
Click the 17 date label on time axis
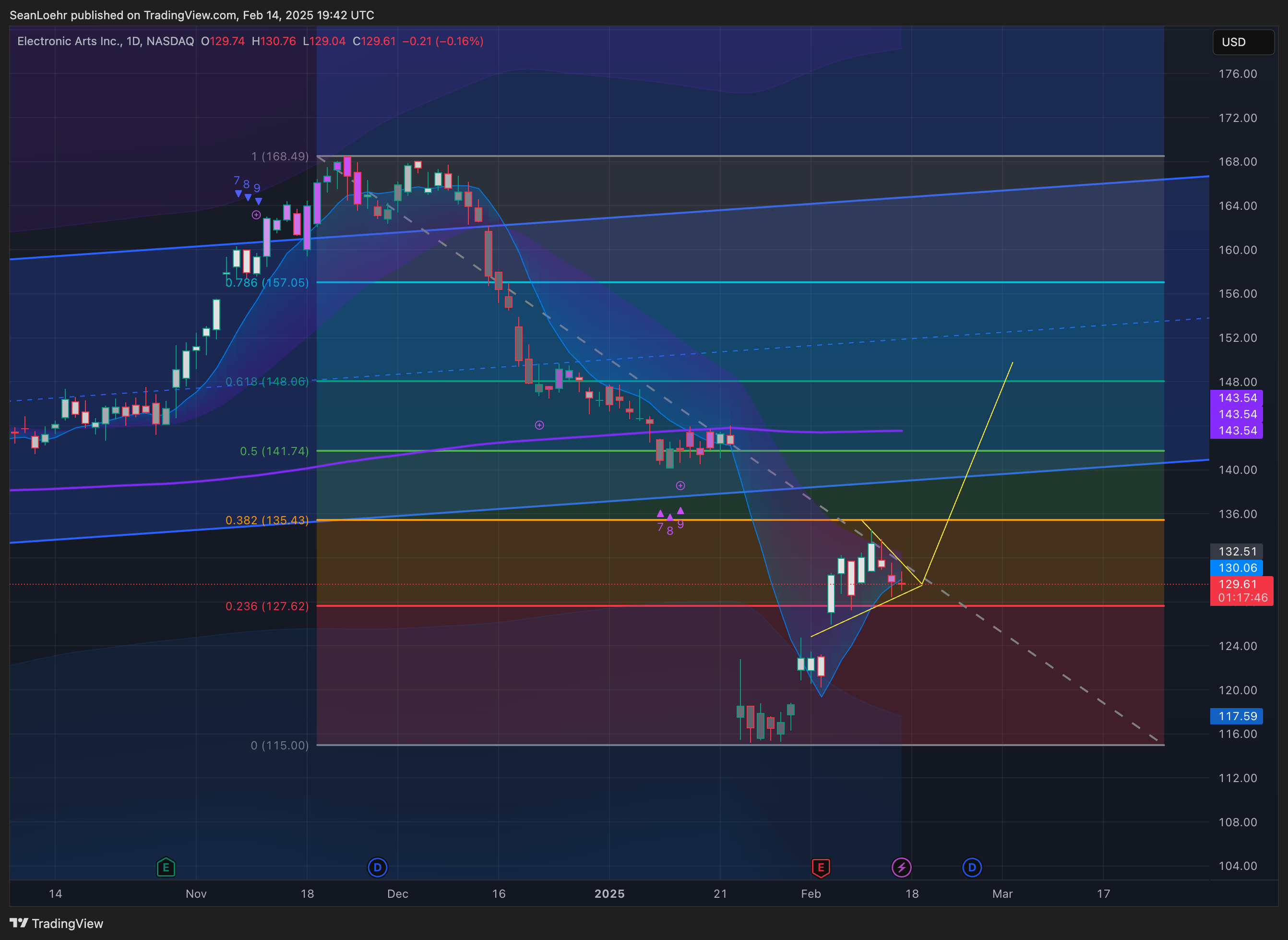1103,893
